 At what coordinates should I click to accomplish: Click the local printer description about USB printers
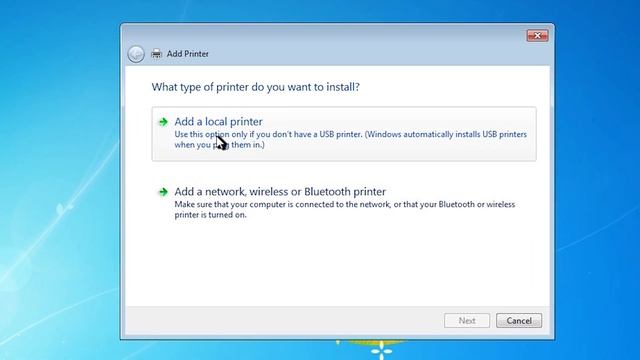[x=351, y=139]
